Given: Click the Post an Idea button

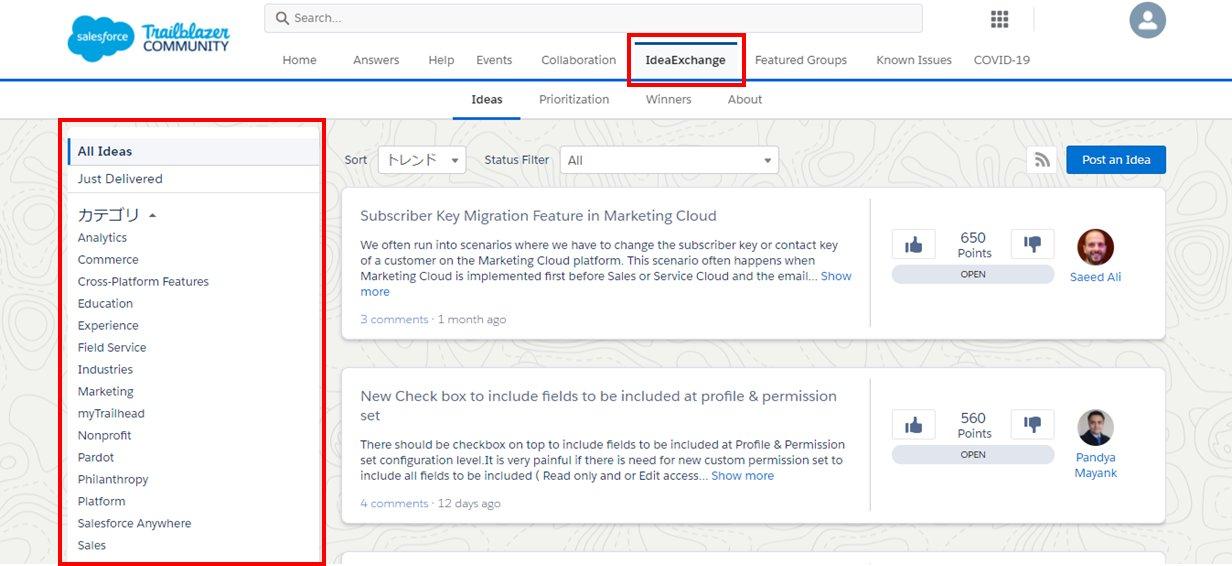Looking at the screenshot, I should click(1116, 160).
